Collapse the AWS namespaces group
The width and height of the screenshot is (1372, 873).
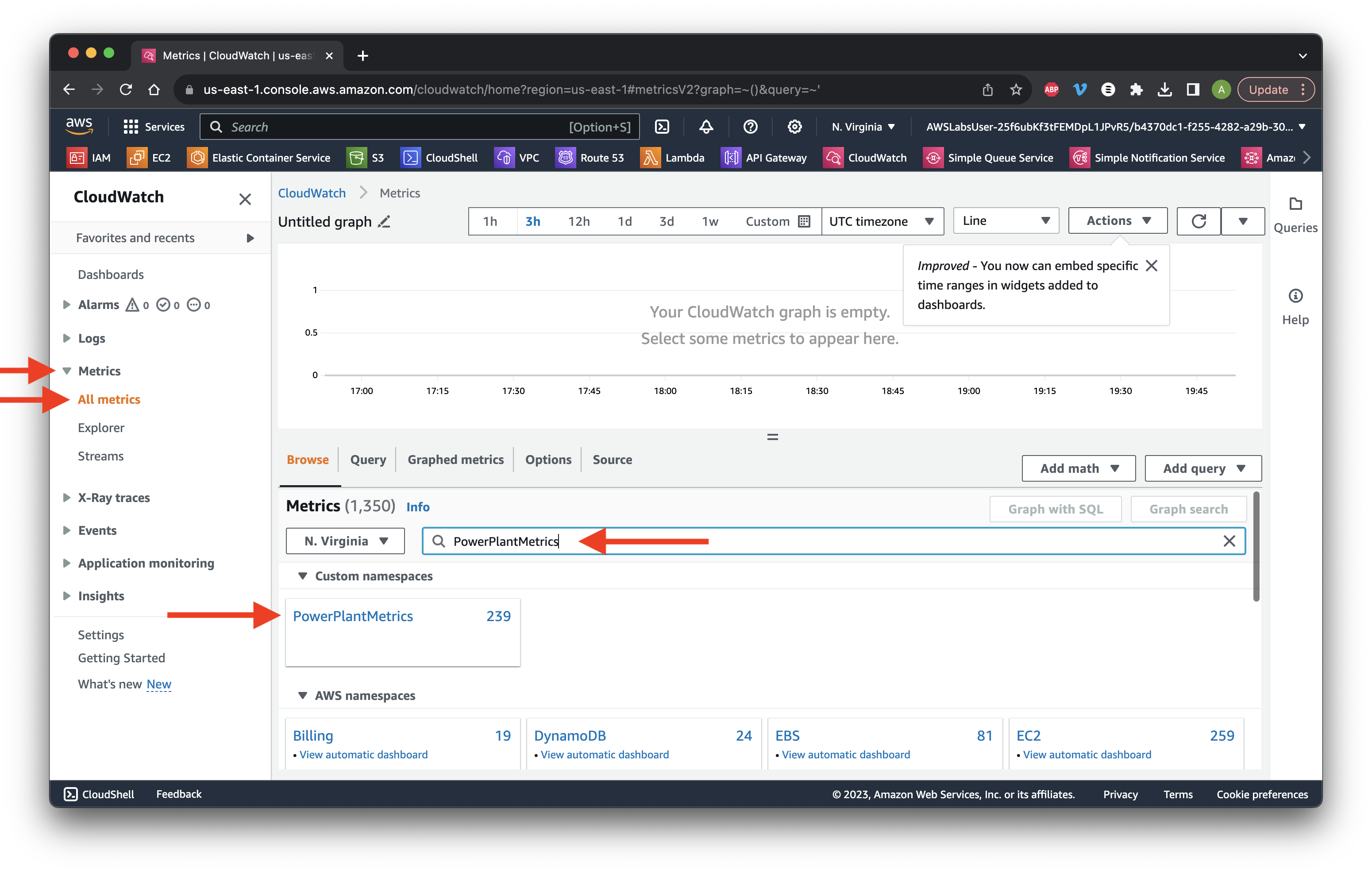303,696
